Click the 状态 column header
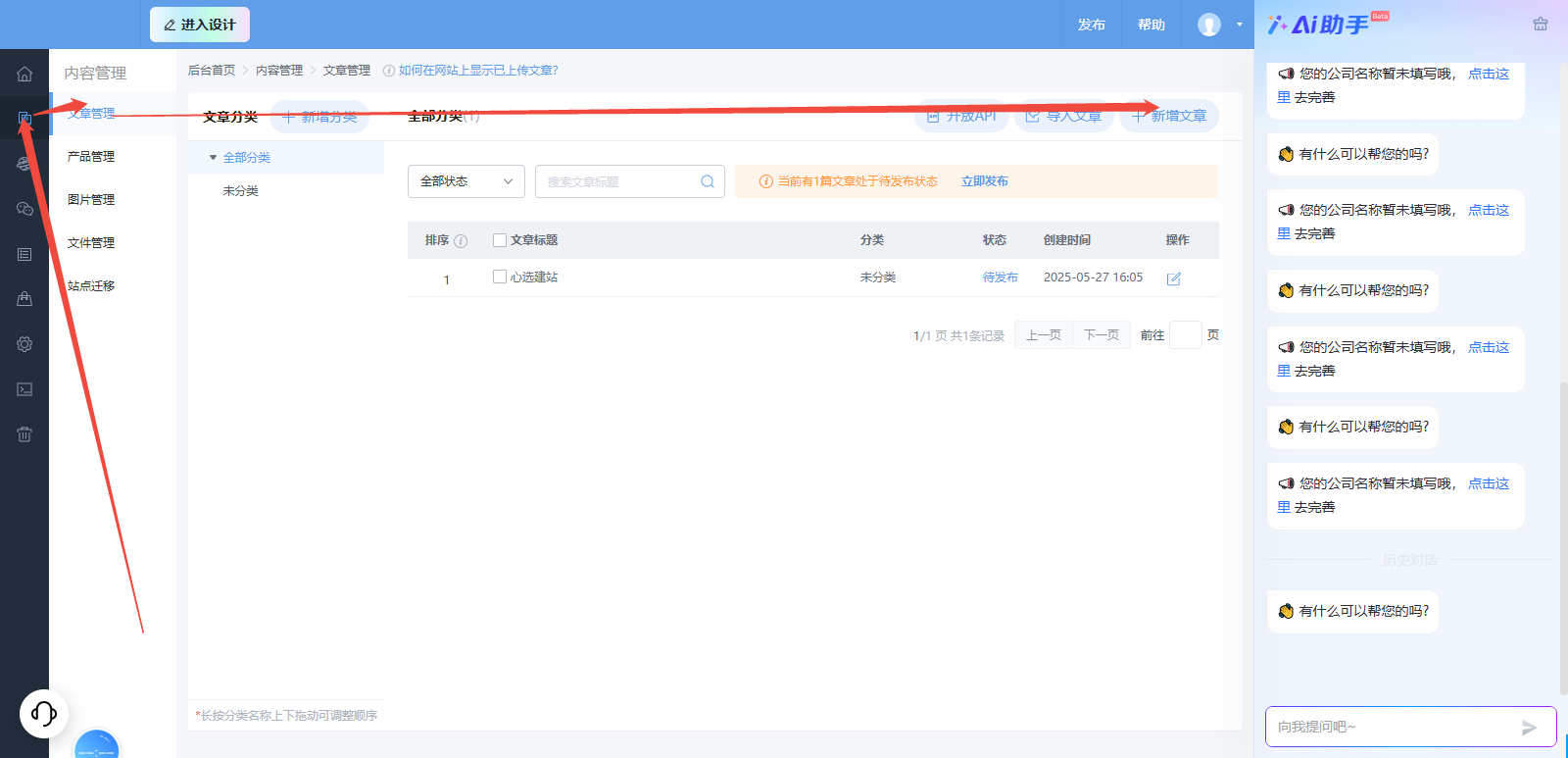 [x=995, y=240]
